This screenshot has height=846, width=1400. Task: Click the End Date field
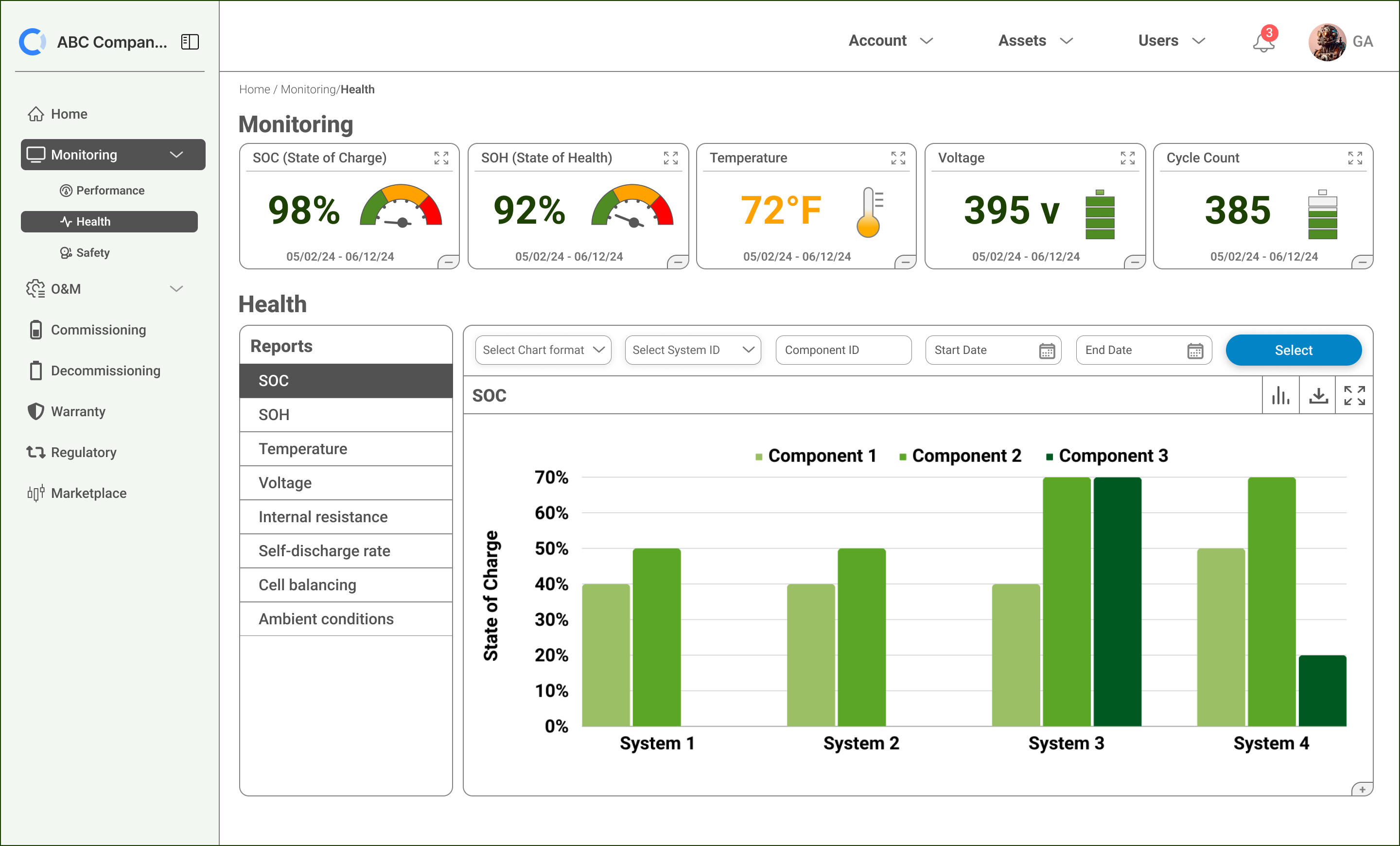pyautogui.click(x=1144, y=350)
